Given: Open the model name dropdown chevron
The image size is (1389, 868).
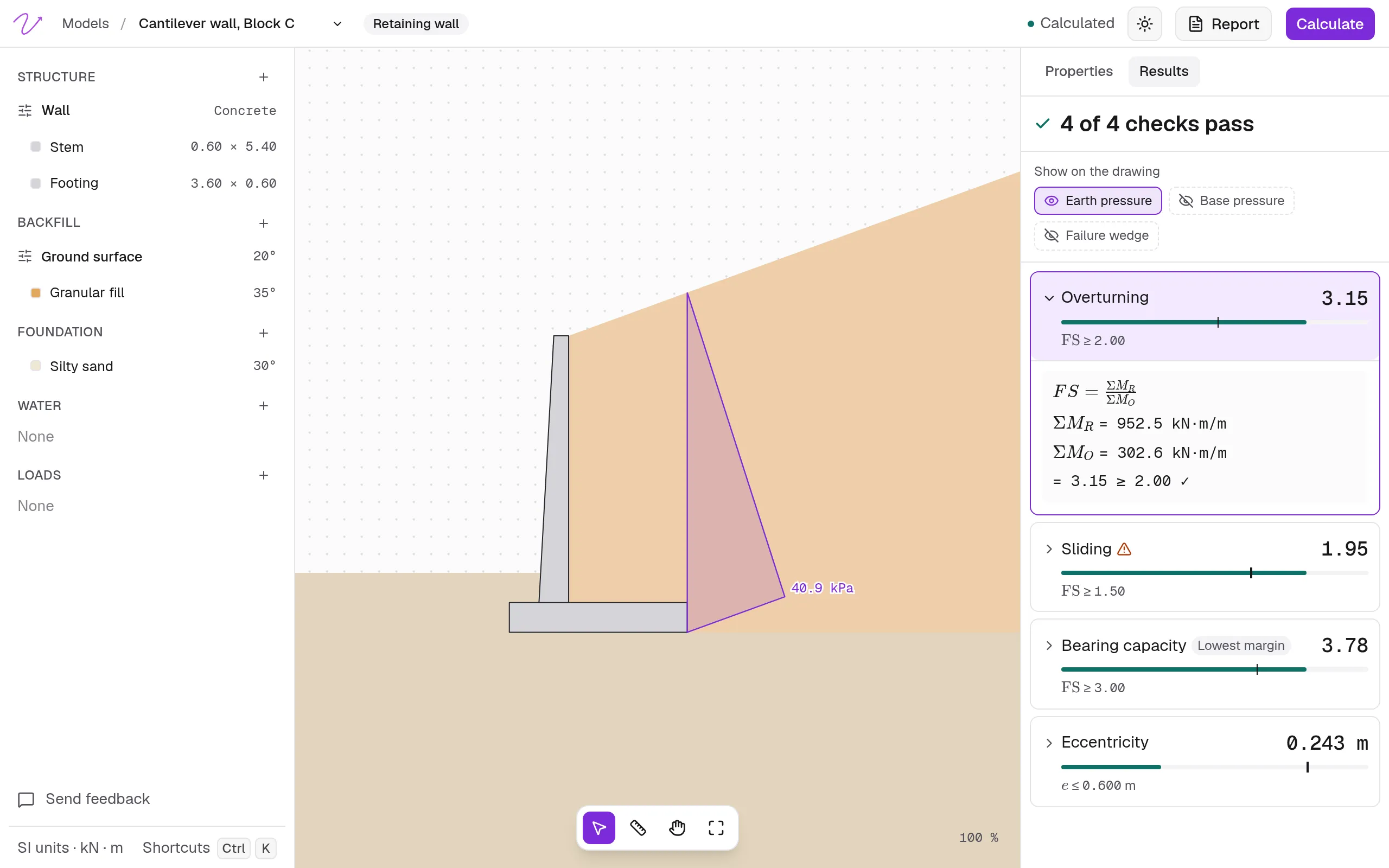Looking at the screenshot, I should tap(337, 24).
